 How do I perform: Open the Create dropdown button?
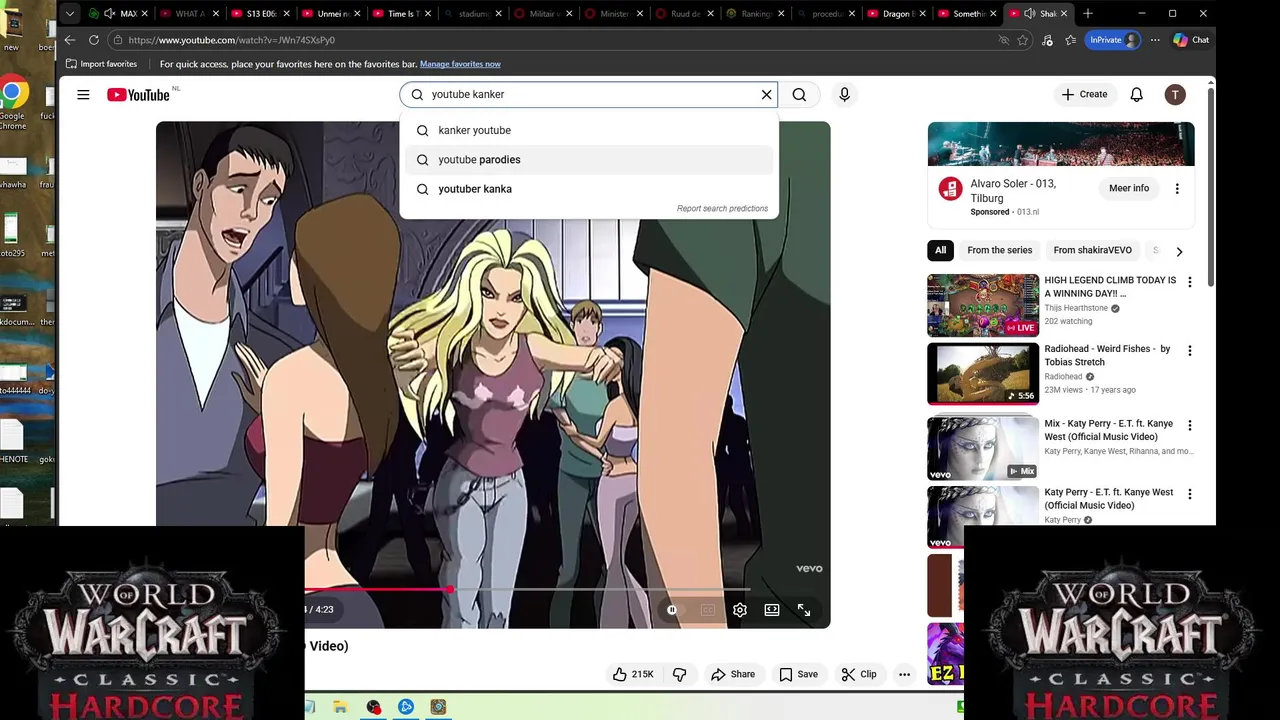[x=1085, y=95]
